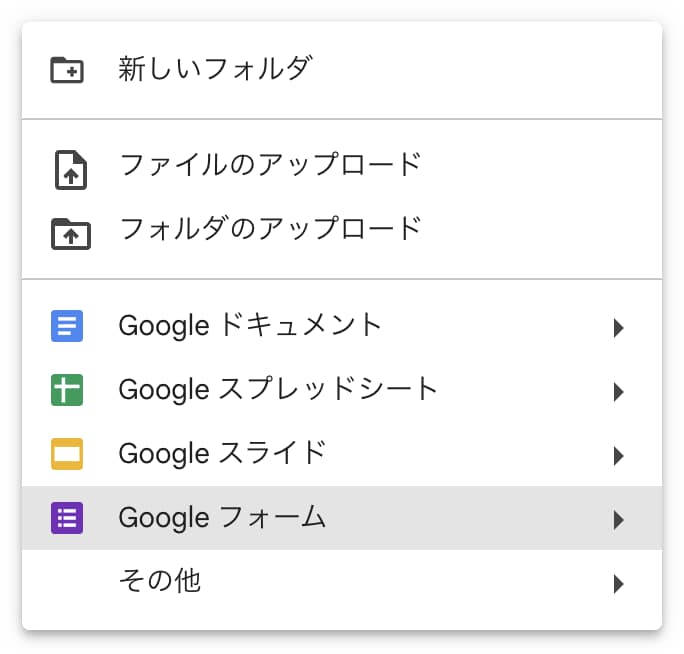Choose the フォルダのアップロード text
The image size is (684, 654).
click(270, 229)
